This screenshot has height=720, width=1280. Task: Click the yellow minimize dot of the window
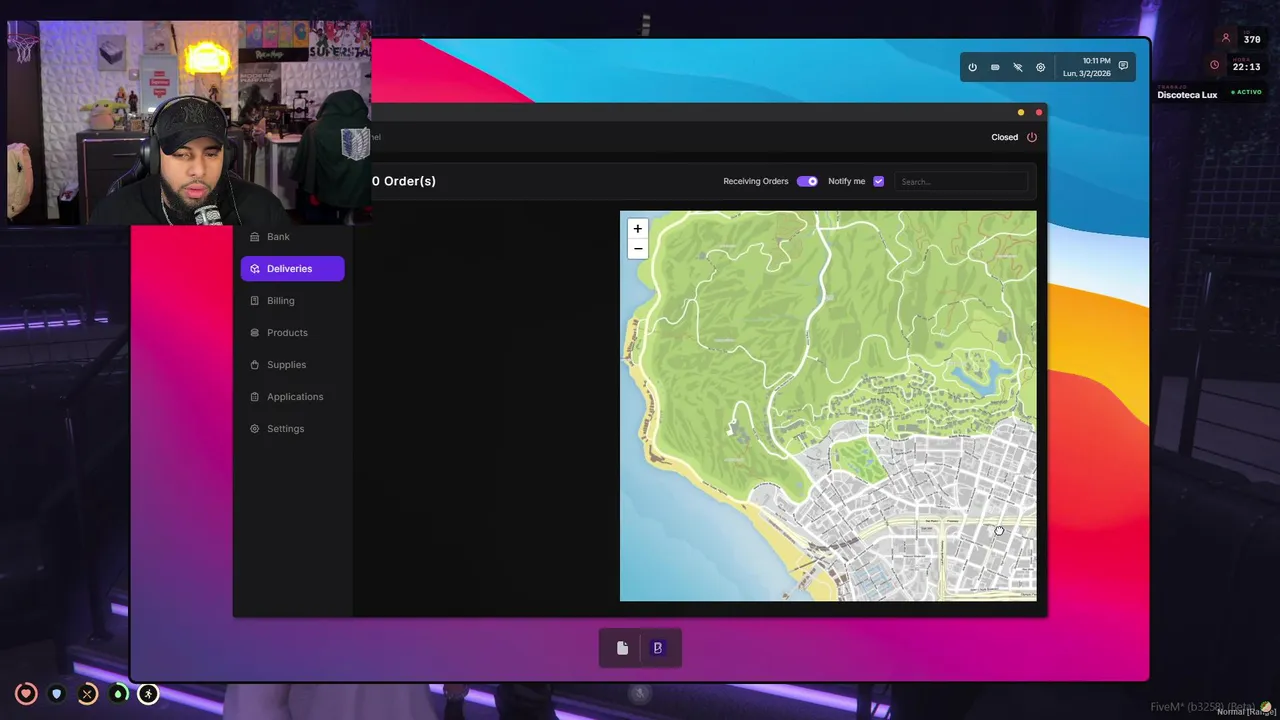1020,112
